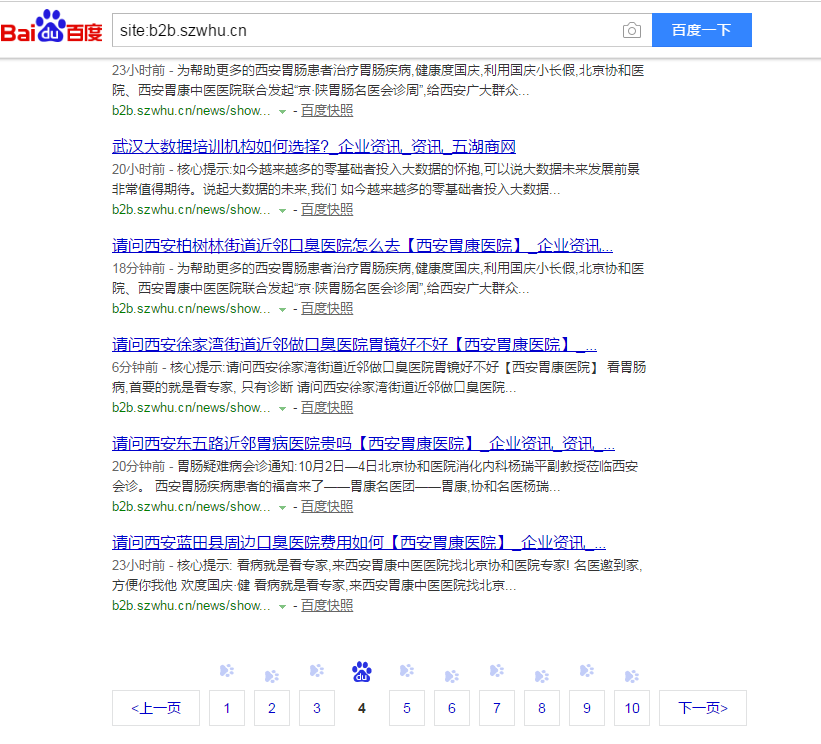
Task: Jump to results page 7
Action: (x=496, y=708)
